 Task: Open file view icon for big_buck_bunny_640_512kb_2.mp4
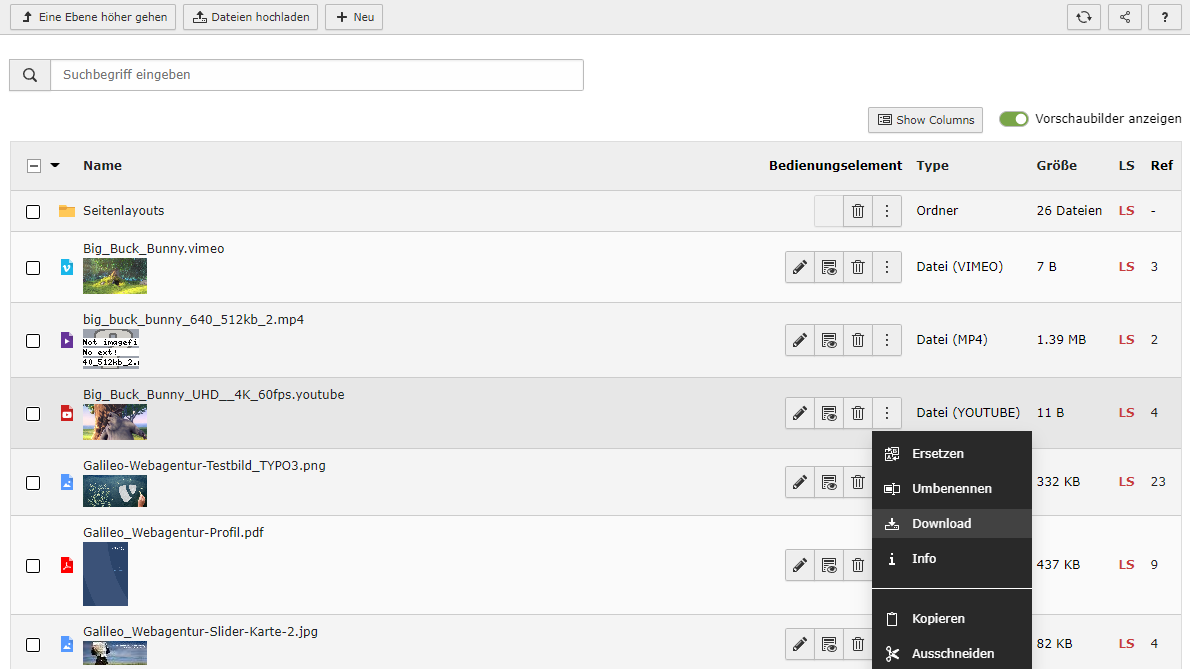(828, 340)
